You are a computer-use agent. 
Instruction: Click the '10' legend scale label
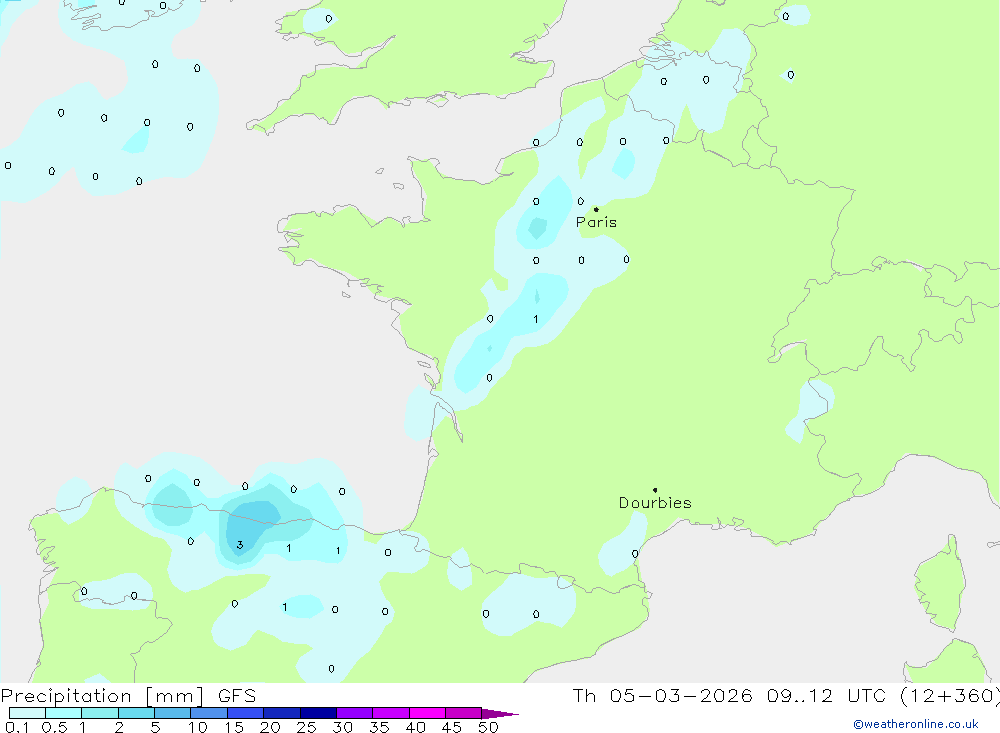(198, 727)
